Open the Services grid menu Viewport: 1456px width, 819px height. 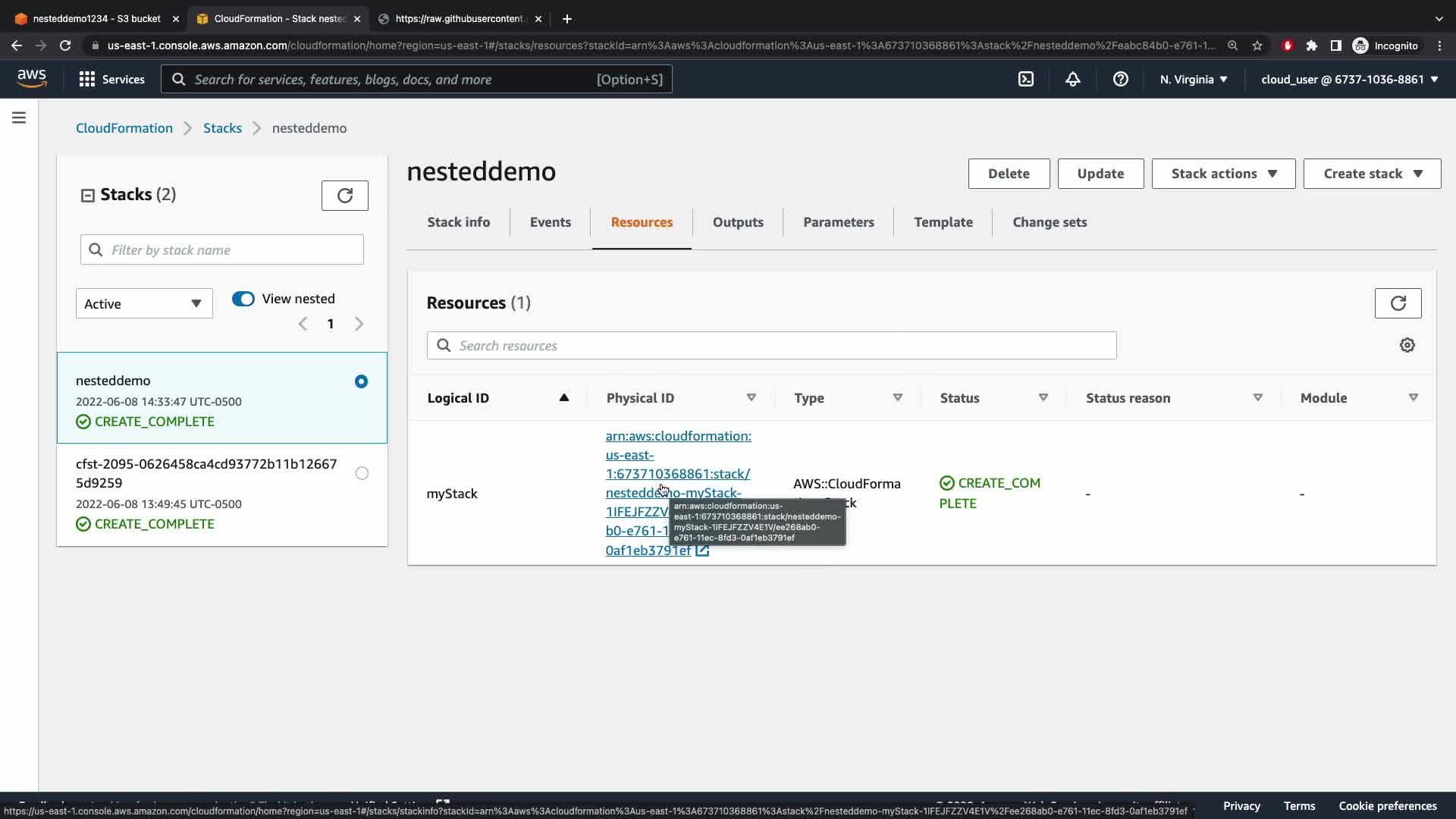point(111,79)
